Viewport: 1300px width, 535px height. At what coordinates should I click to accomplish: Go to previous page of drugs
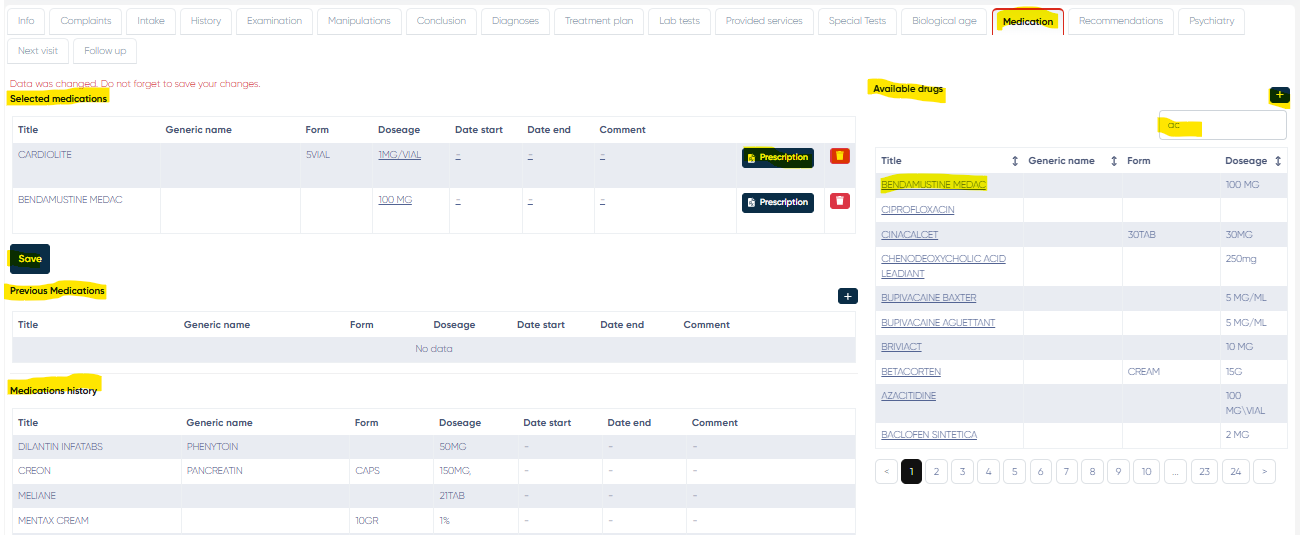point(885,472)
